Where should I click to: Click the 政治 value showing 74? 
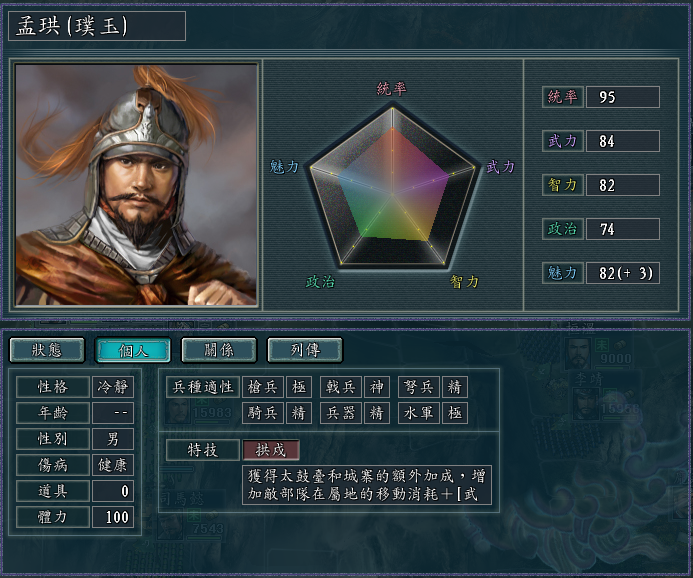click(x=623, y=229)
